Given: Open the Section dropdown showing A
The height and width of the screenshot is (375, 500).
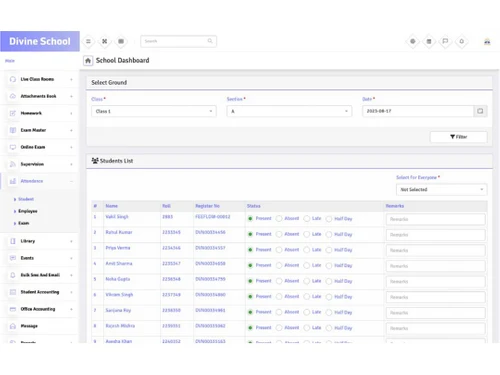Looking at the screenshot, I should (x=289, y=111).
